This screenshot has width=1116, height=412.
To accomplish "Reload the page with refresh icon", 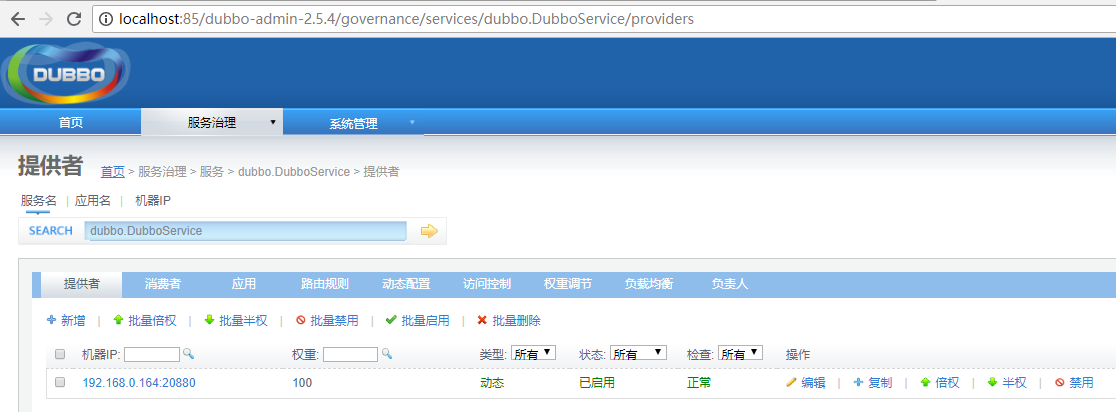I will click(73, 19).
